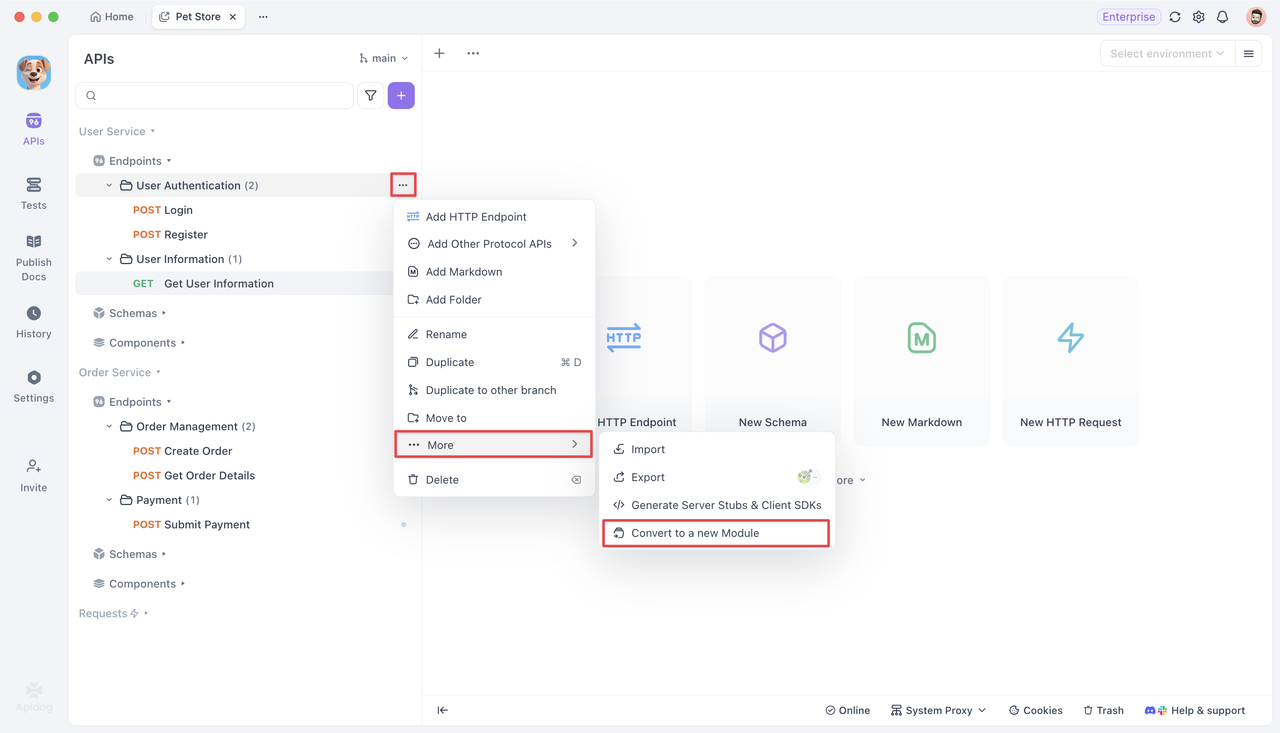Expand the main branch selector
The width and height of the screenshot is (1280, 733).
click(383, 58)
